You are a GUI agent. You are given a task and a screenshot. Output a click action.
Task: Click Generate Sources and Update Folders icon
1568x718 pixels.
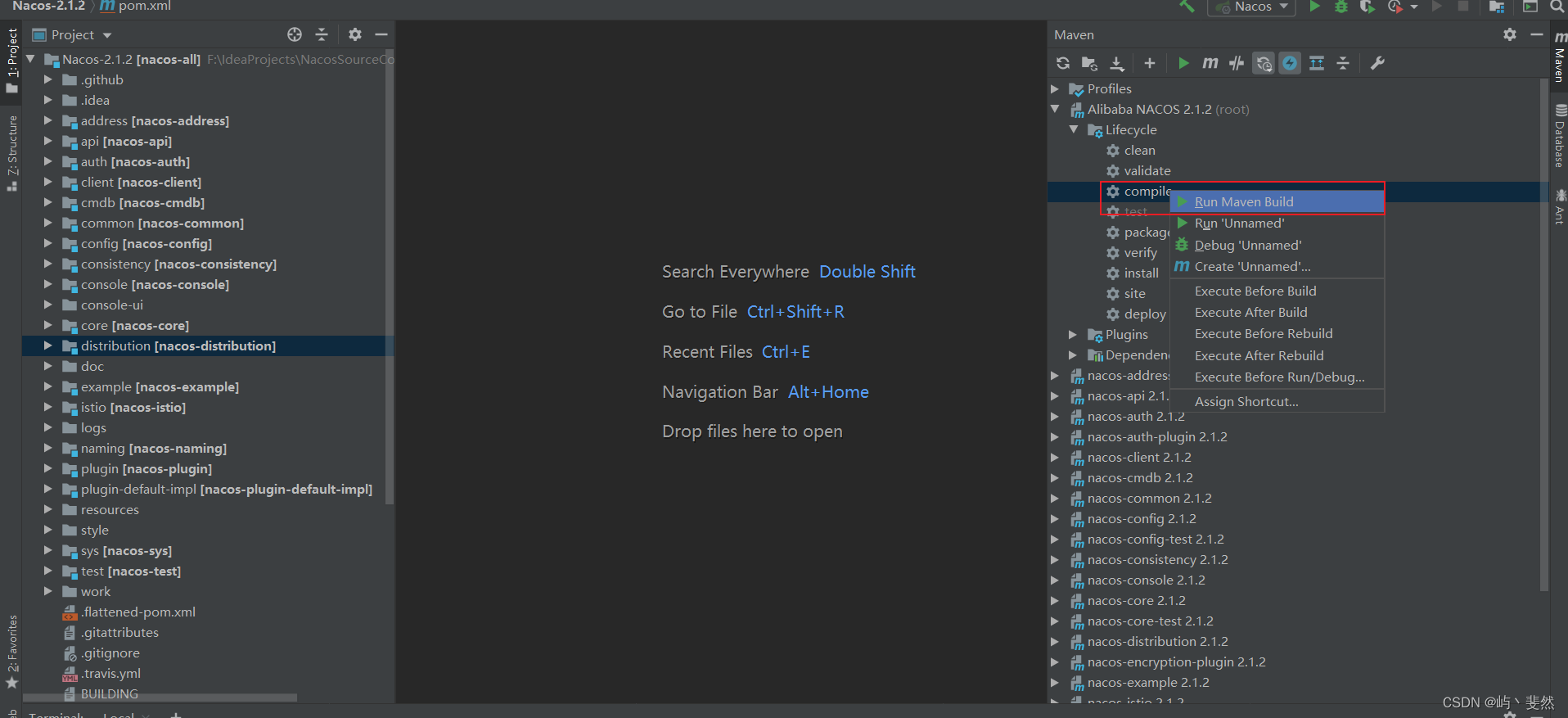pyautogui.click(x=1089, y=63)
